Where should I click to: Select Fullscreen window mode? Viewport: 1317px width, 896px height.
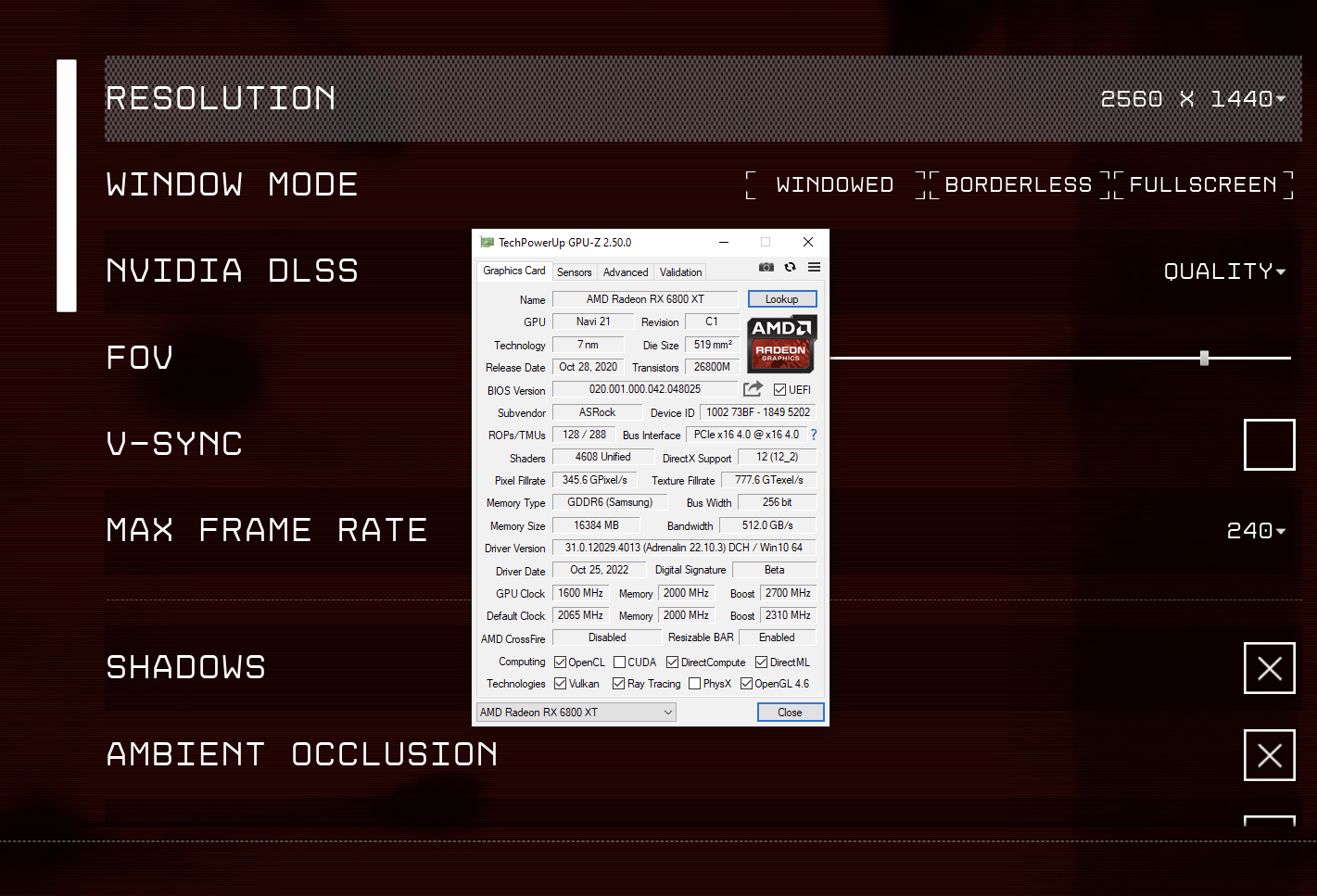click(x=1203, y=184)
